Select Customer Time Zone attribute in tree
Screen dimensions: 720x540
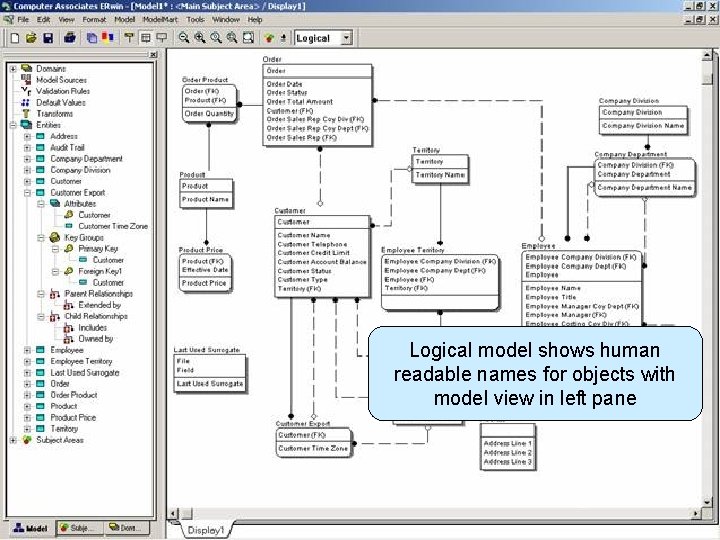(113, 226)
